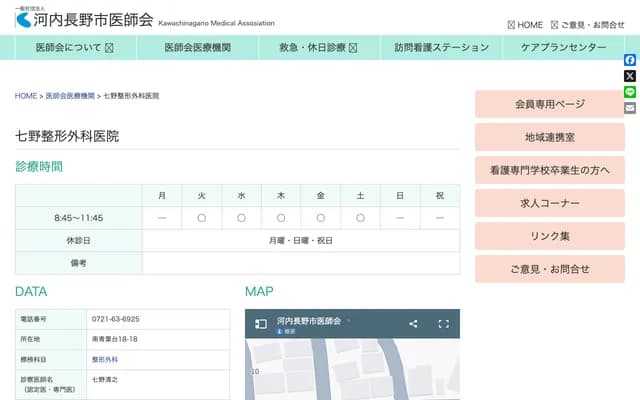Open the map sidebar panel icon
640x400 pixels.
(x=261, y=324)
